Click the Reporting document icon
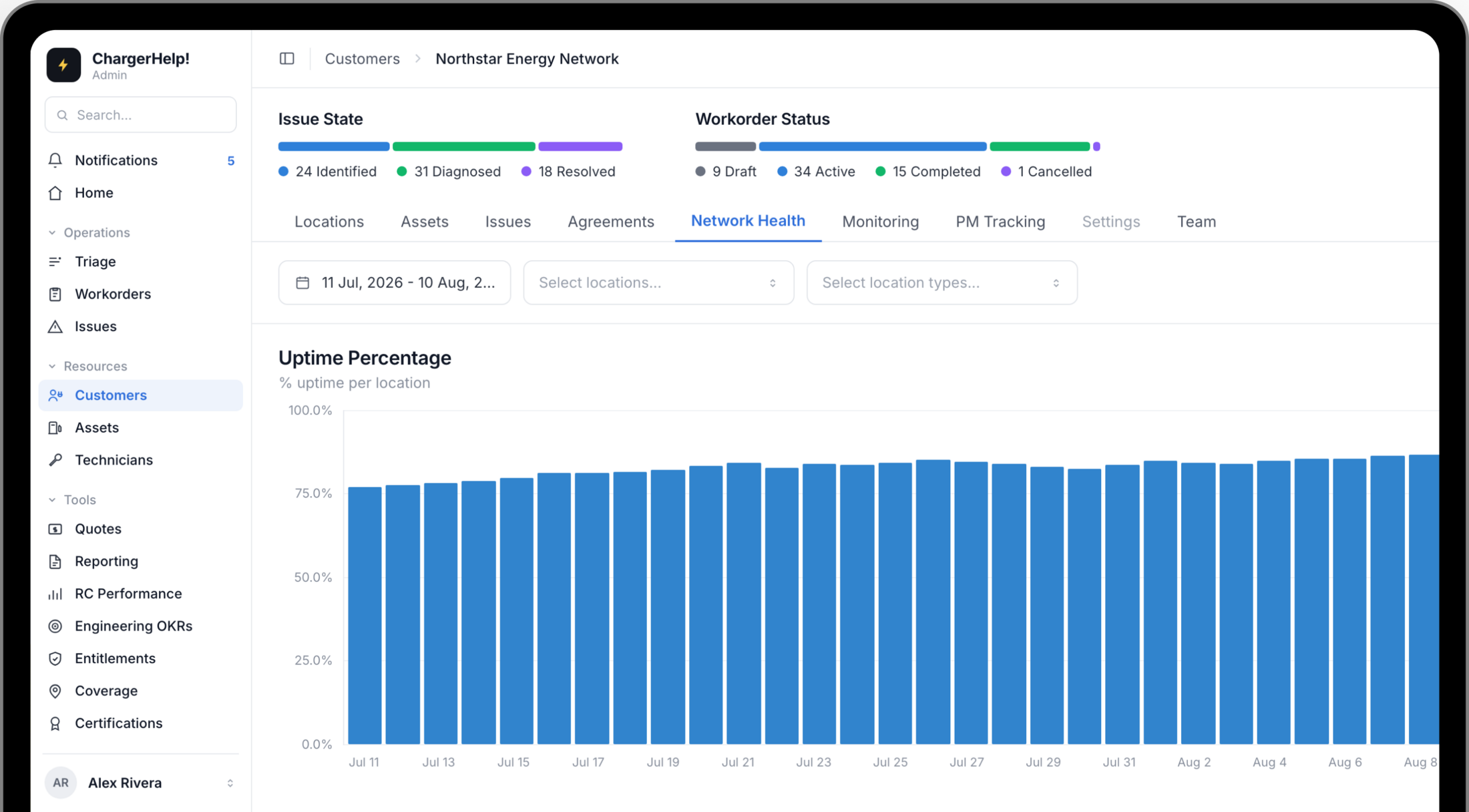This screenshot has height=812, width=1469. (x=55, y=562)
